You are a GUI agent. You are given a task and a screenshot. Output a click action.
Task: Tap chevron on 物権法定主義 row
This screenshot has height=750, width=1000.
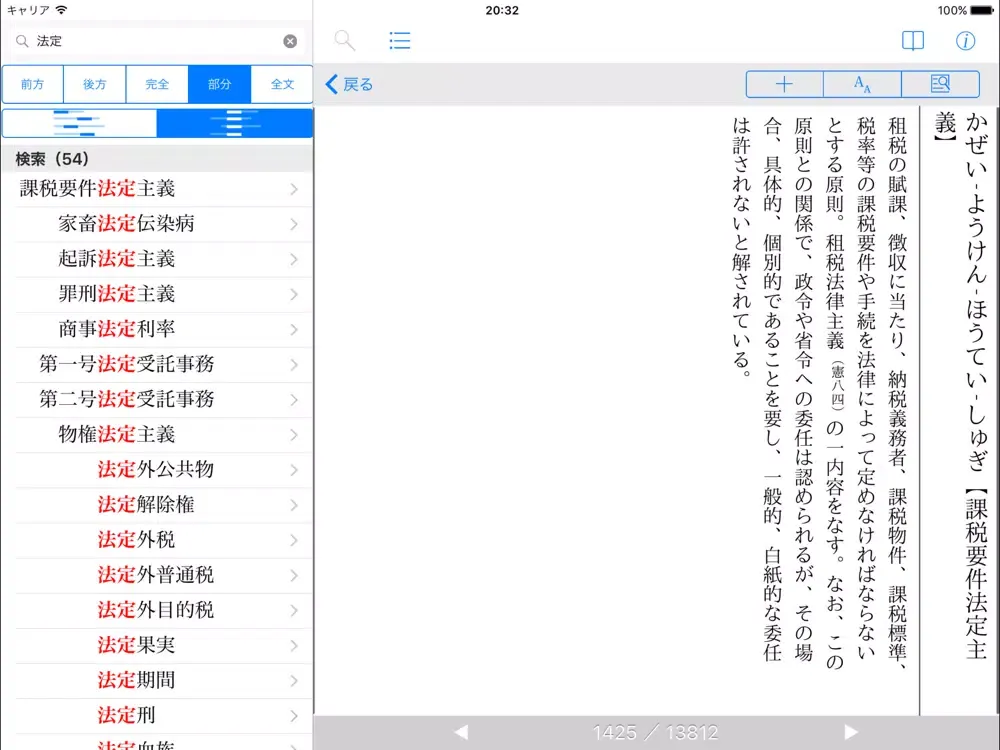[x=294, y=434]
